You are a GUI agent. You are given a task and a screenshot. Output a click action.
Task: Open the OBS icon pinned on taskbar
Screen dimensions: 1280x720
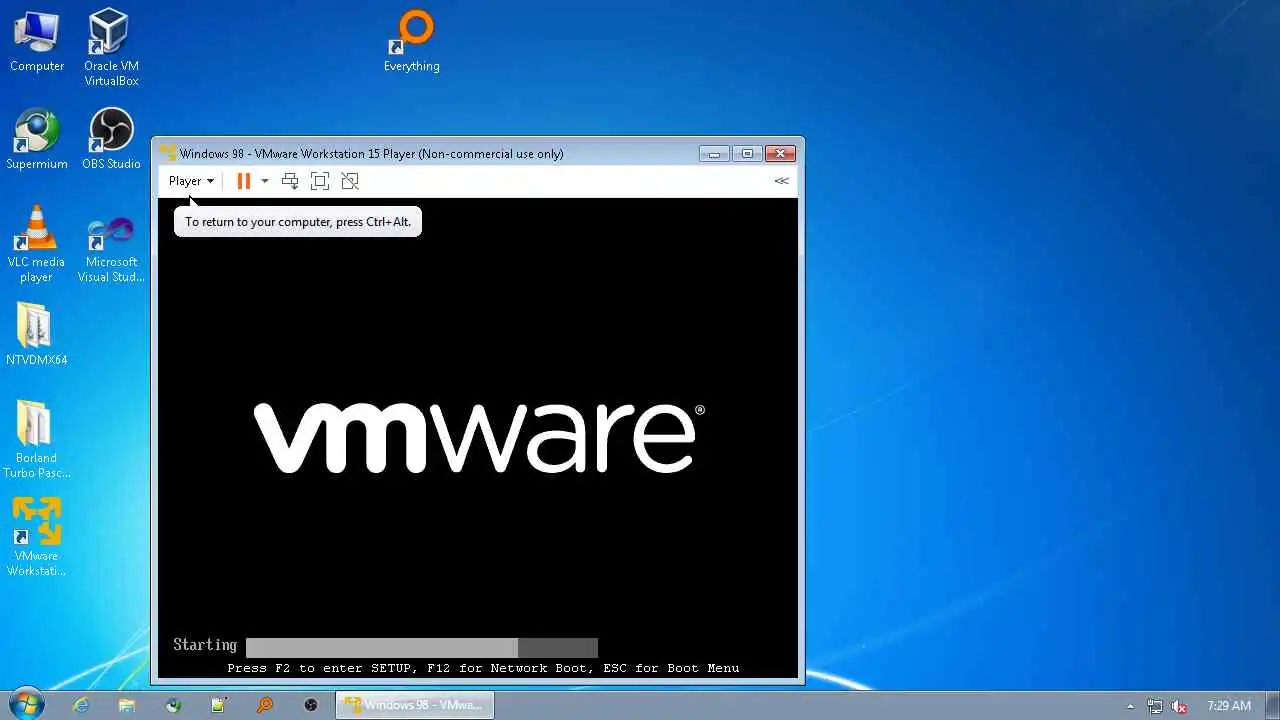click(311, 705)
